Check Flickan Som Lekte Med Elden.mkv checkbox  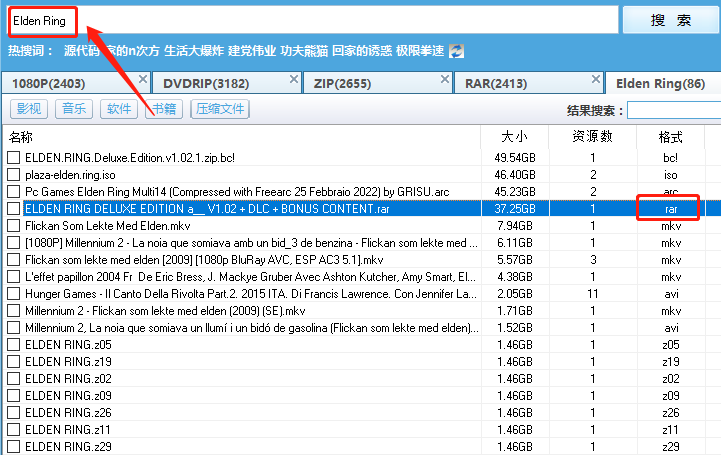coord(14,226)
